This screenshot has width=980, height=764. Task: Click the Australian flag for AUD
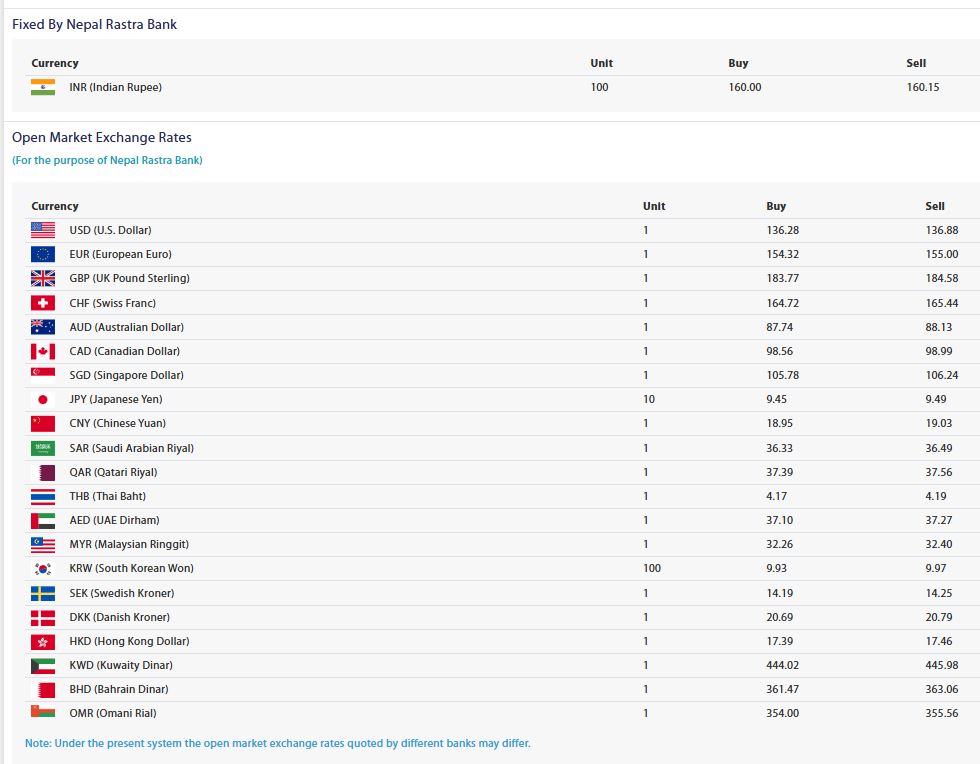click(x=42, y=327)
